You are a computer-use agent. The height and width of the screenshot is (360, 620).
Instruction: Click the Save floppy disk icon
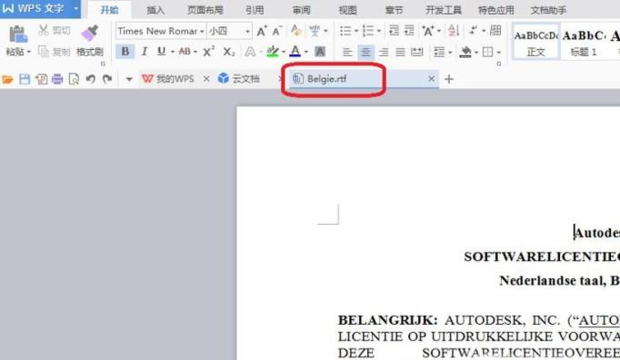coord(25,79)
